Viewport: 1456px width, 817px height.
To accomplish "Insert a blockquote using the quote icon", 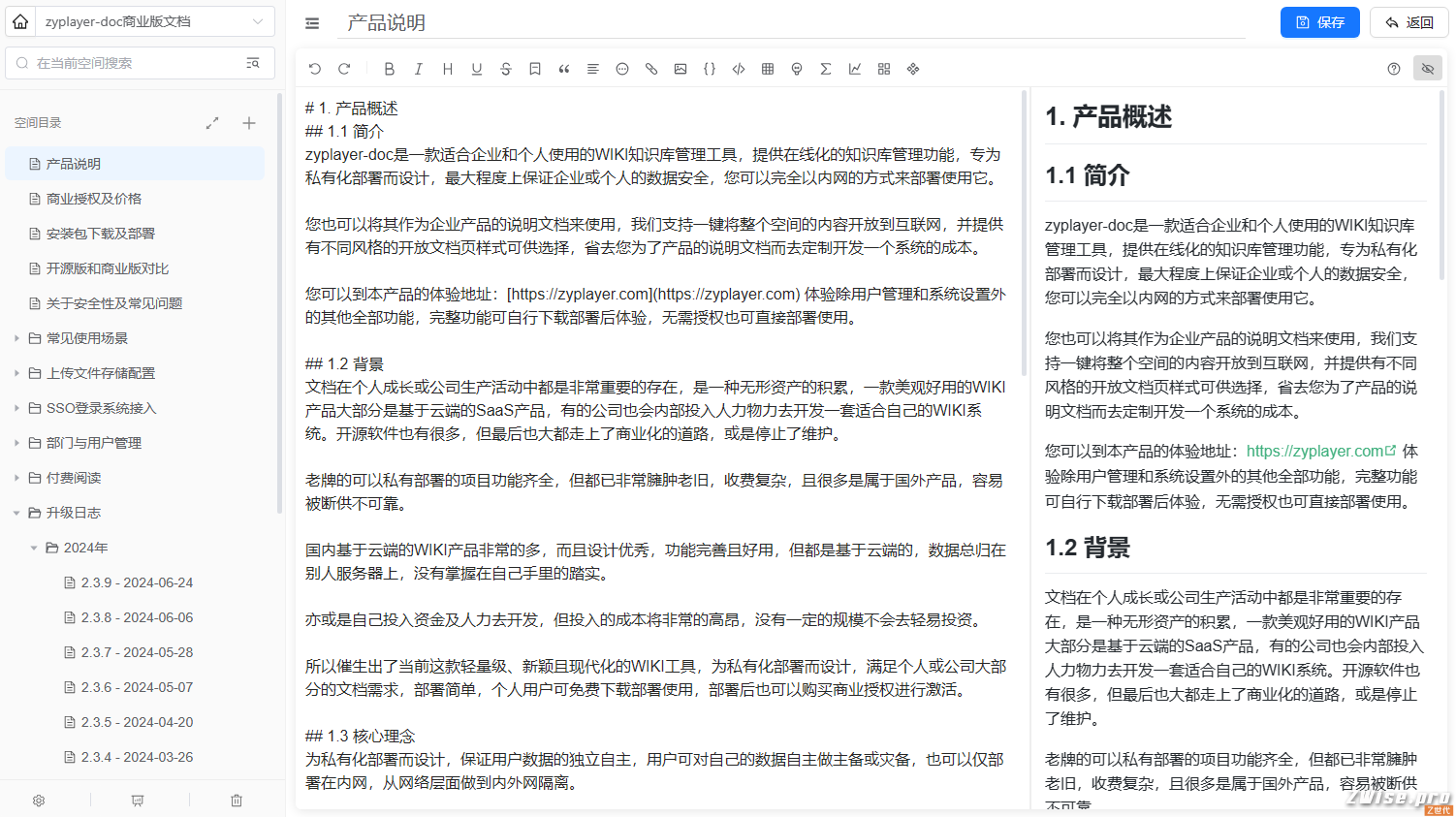I will coord(564,69).
